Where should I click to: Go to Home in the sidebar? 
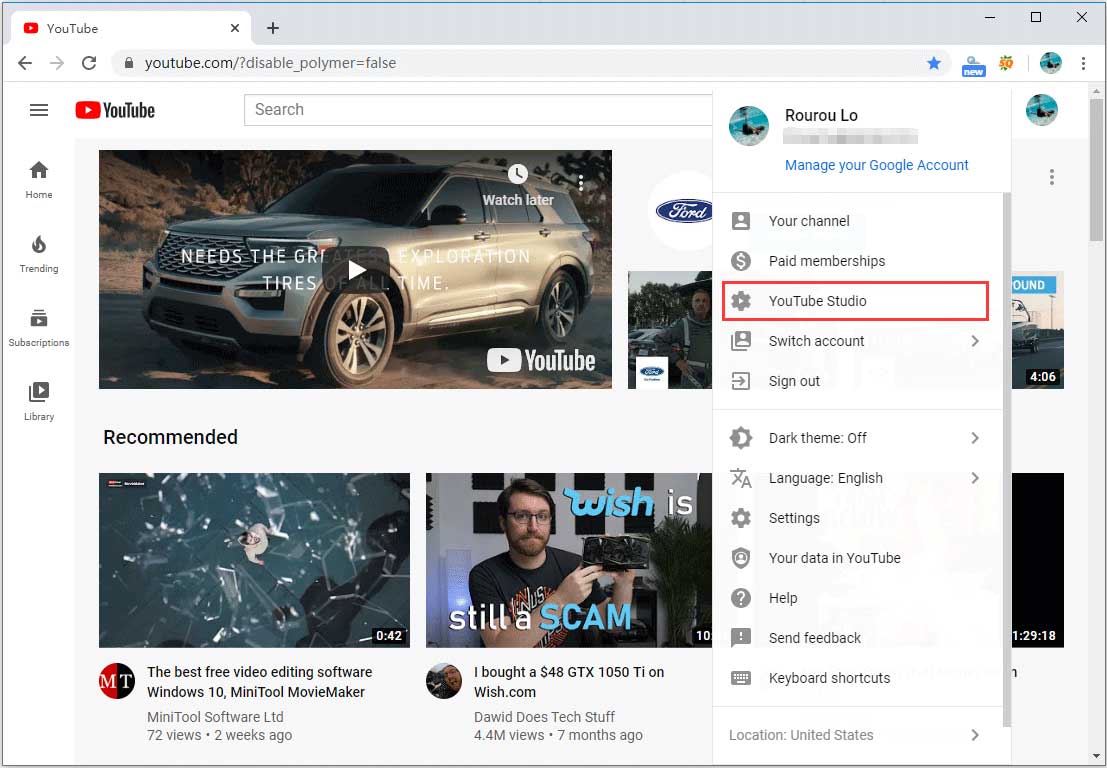coord(39,180)
